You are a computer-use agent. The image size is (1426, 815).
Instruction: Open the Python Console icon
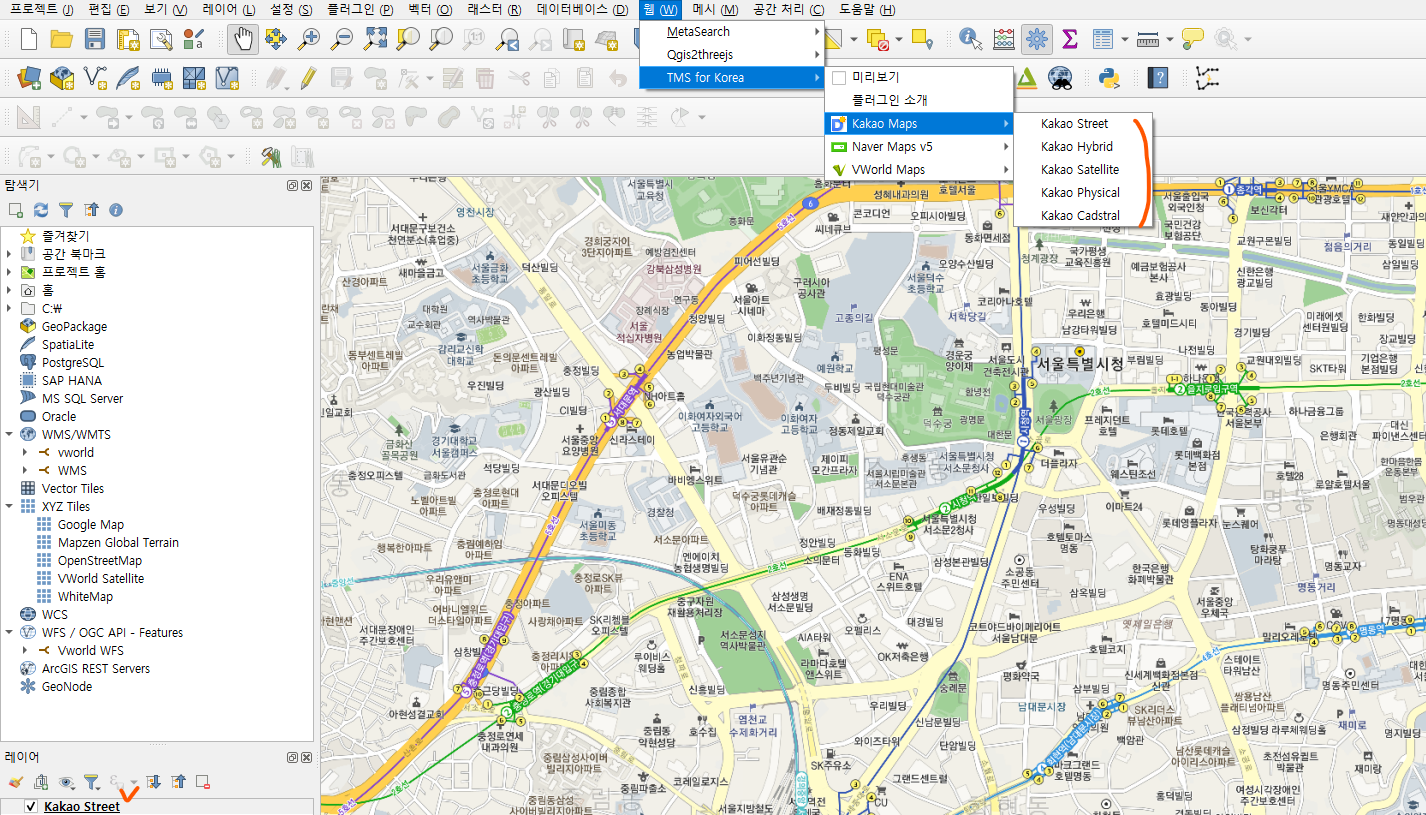tap(1107, 76)
